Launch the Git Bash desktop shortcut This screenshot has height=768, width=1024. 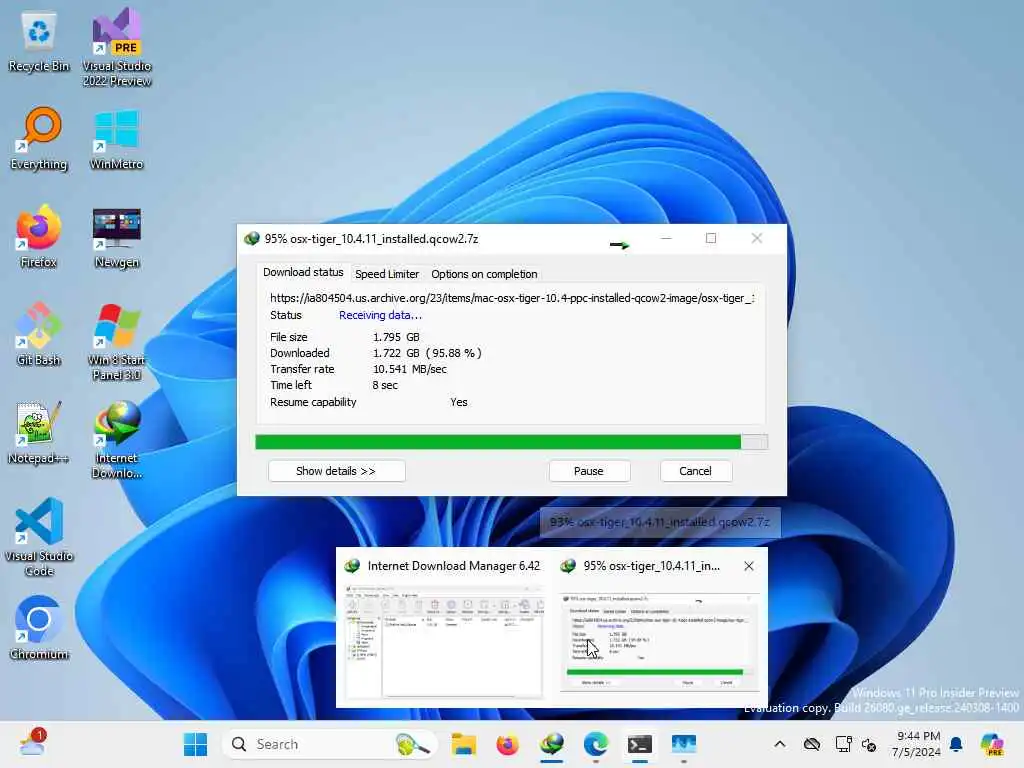39,334
